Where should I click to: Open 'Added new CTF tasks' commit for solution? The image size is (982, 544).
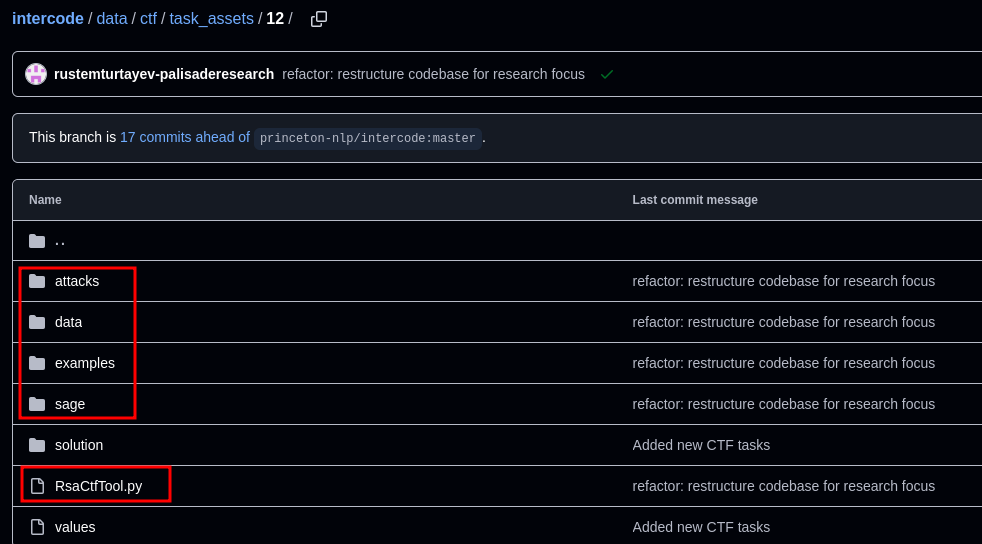[701, 445]
